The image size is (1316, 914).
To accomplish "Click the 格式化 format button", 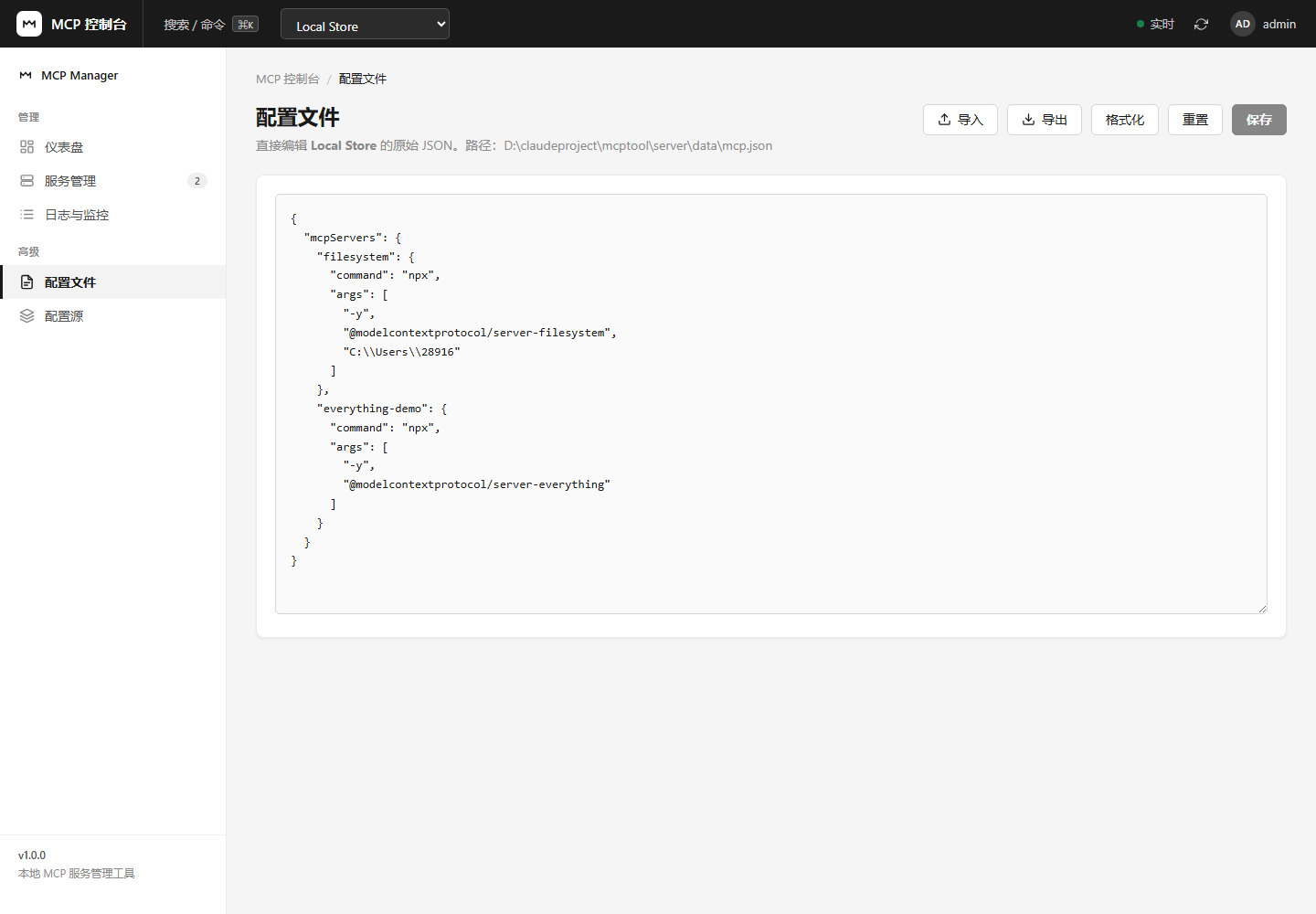I will [x=1125, y=120].
